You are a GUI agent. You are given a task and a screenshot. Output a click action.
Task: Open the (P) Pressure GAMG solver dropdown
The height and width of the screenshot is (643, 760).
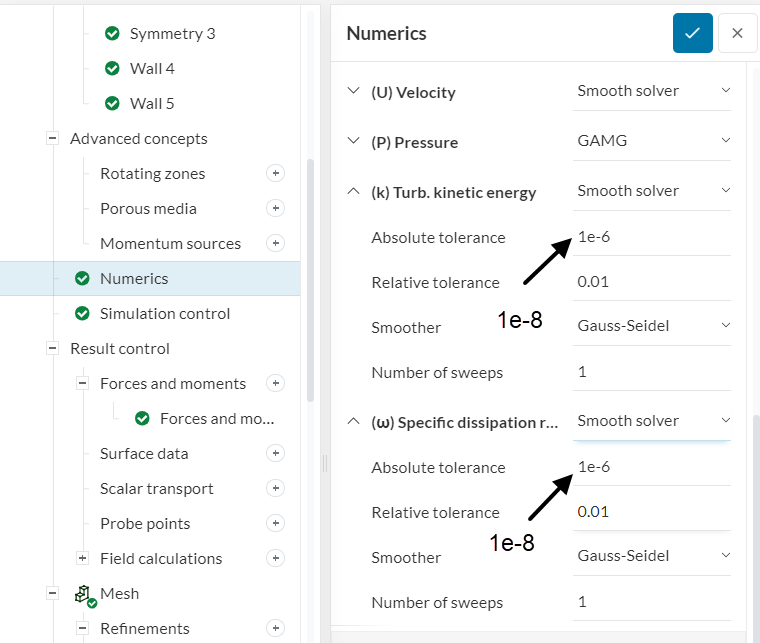point(652,141)
